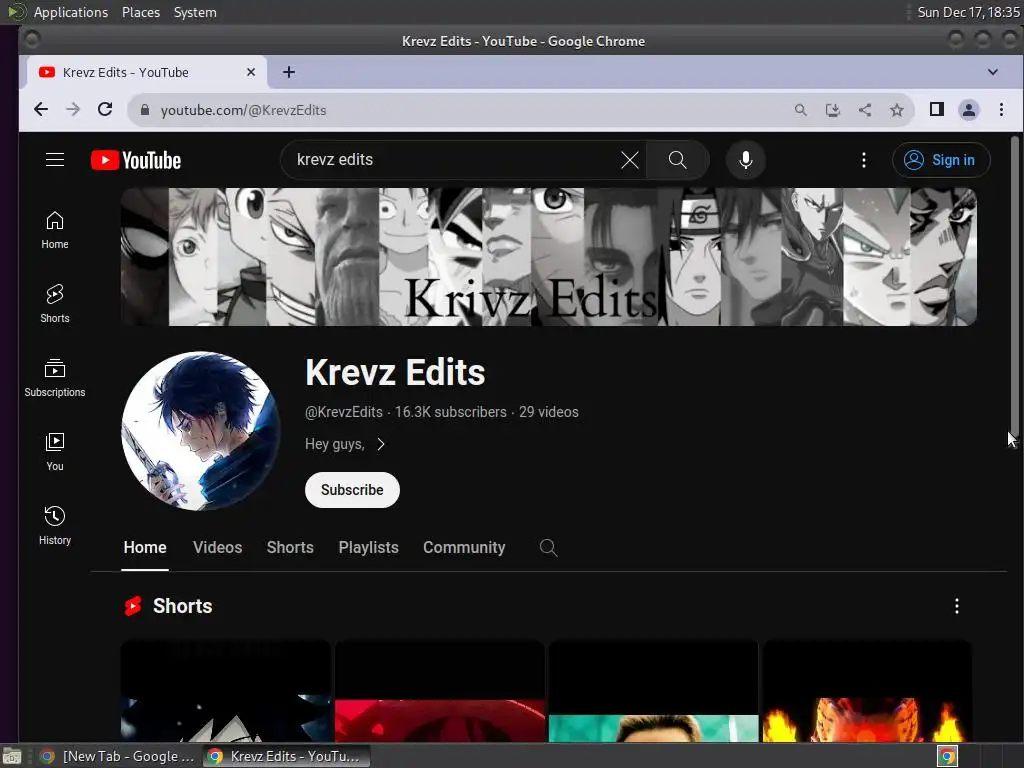This screenshot has height=768, width=1024.
Task: Click the Chrome icon in bottom tray
Action: [x=948, y=756]
